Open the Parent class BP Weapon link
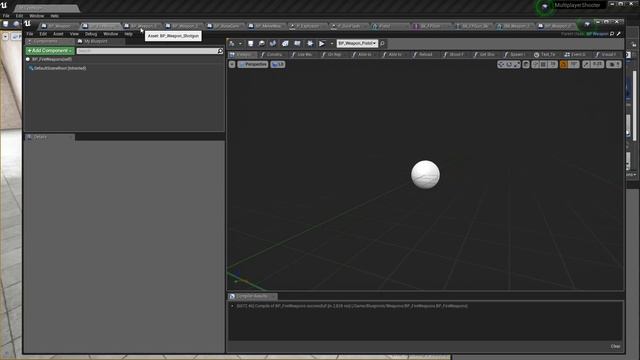640x360 pixels. [597, 34]
